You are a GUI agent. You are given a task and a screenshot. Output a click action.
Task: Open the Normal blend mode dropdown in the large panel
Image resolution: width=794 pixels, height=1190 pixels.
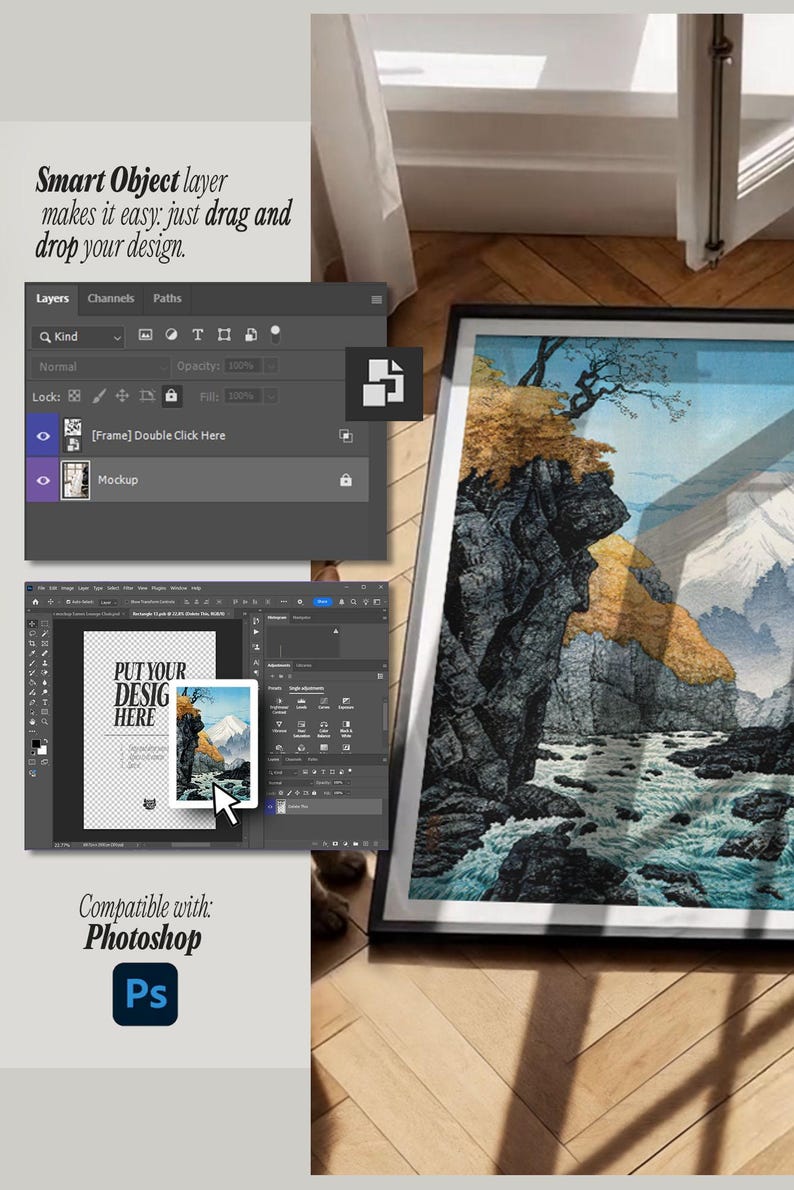point(99,367)
